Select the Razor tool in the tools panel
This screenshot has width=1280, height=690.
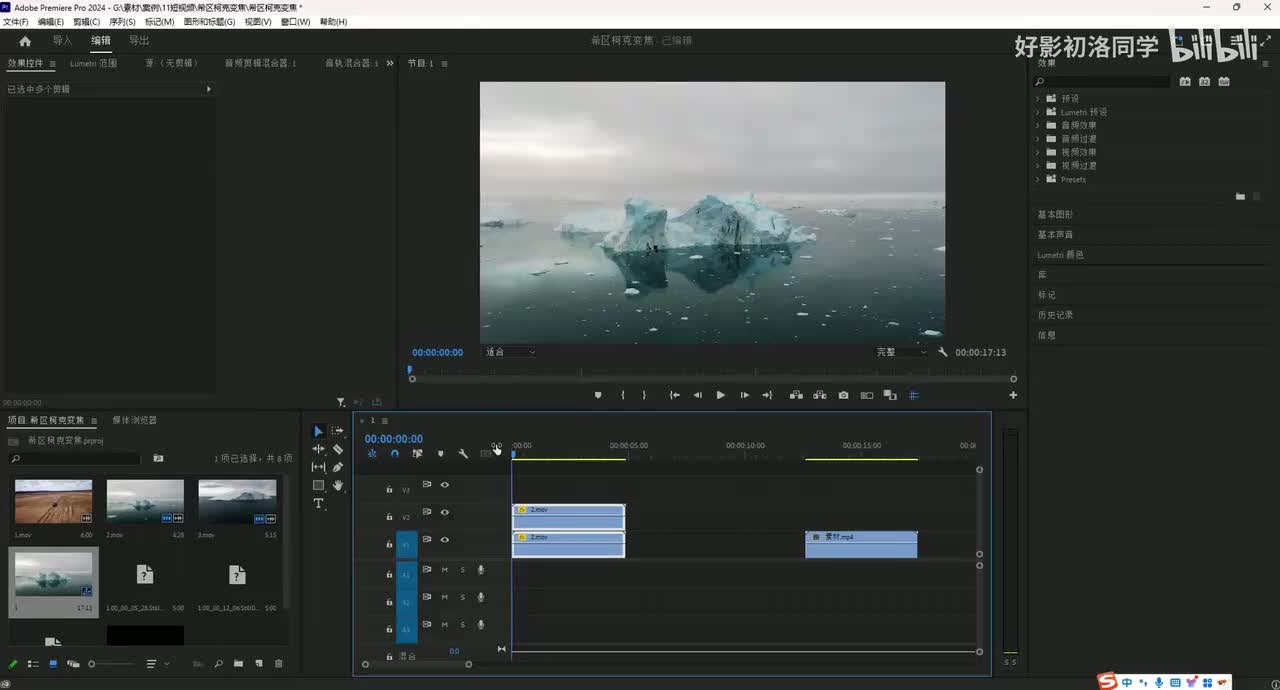pos(338,449)
